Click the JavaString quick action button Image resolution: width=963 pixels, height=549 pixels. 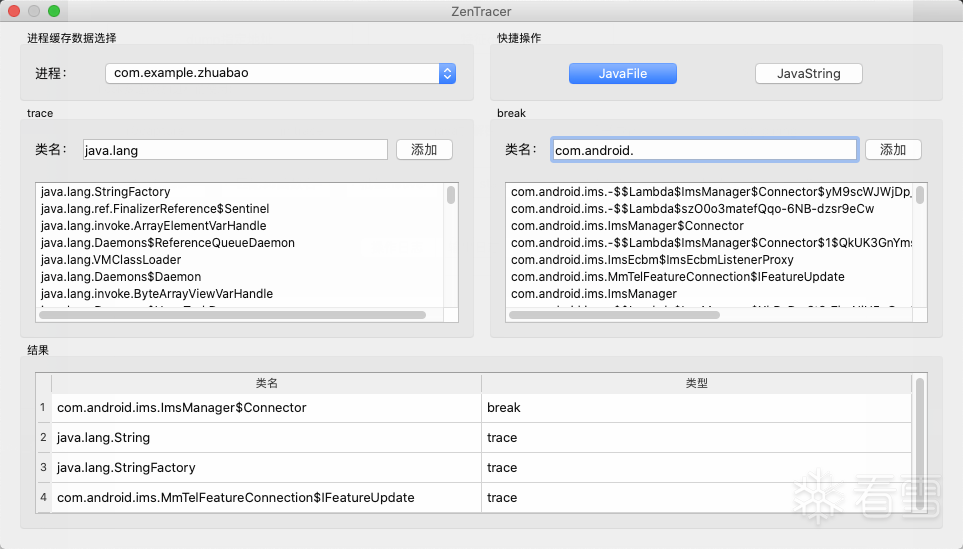808,73
